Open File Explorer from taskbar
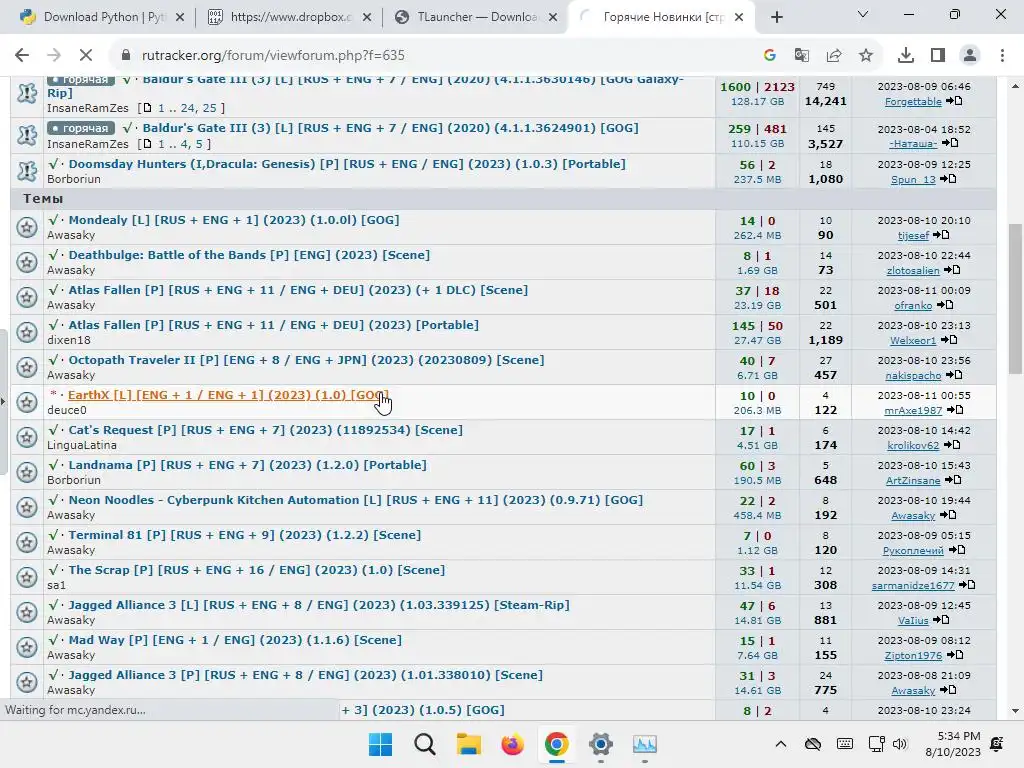Viewport: 1024px width, 768px height. tap(468, 744)
